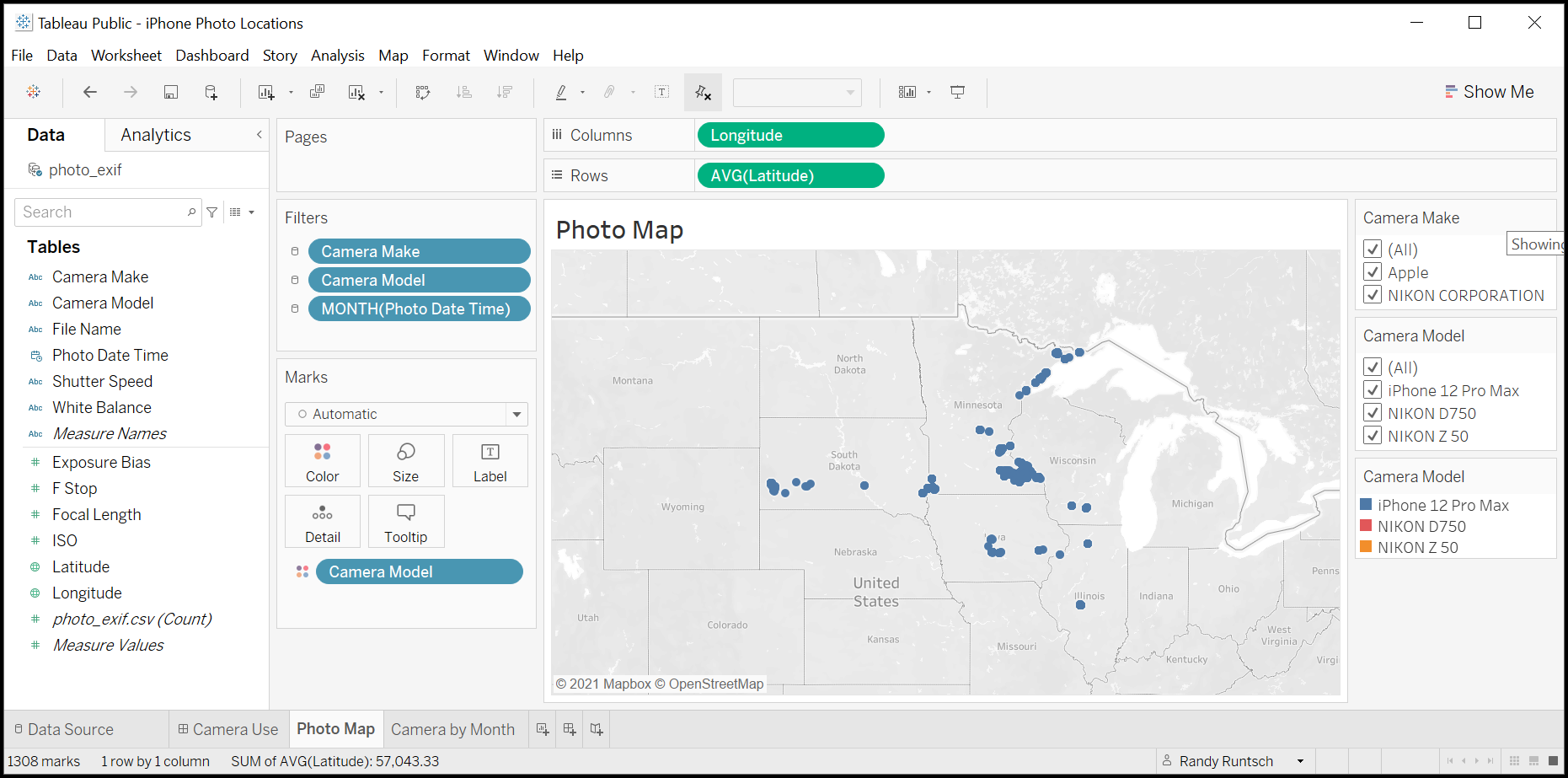The height and width of the screenshot is (778, 1568).
Task: Toggle the NIKON CORPORATION checkbox
Action: pyautogui.click(x=1373, y=295)
